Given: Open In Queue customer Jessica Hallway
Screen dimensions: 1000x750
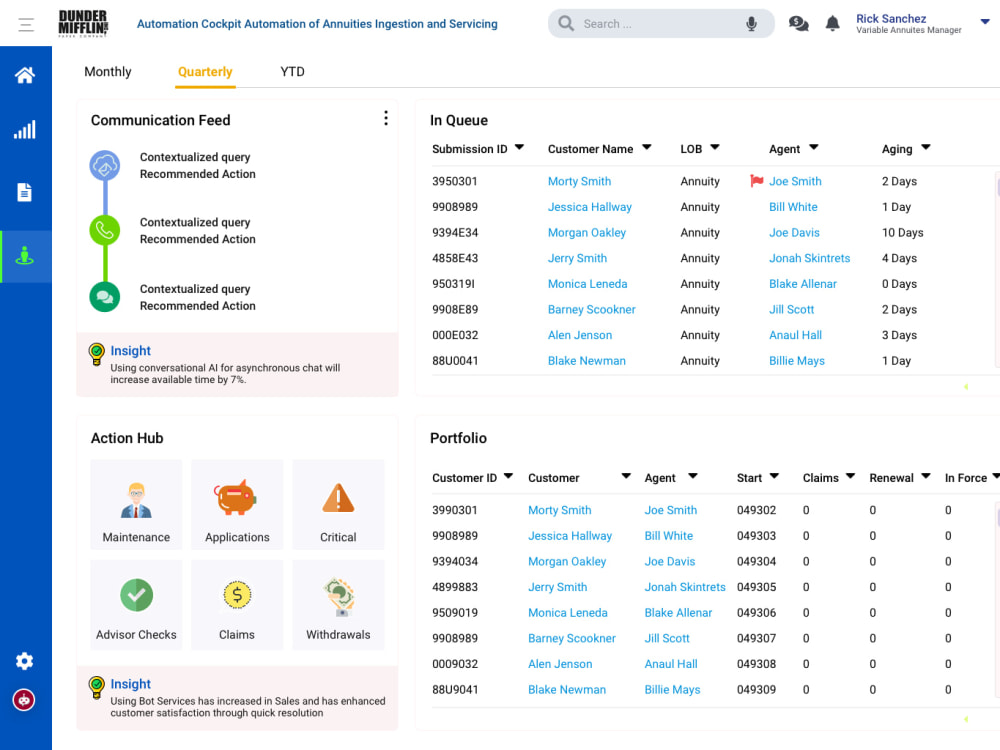Looking at the screenshot, I should (589, 207).
